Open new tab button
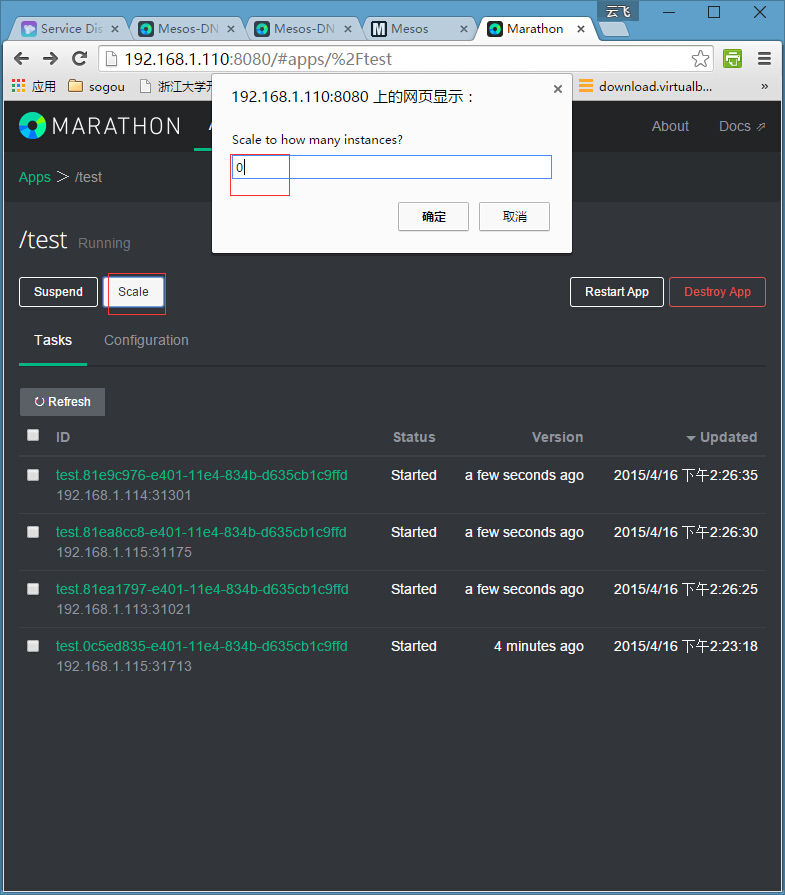Viewport: 785px width, 895px height. click(x=614, y=29)
